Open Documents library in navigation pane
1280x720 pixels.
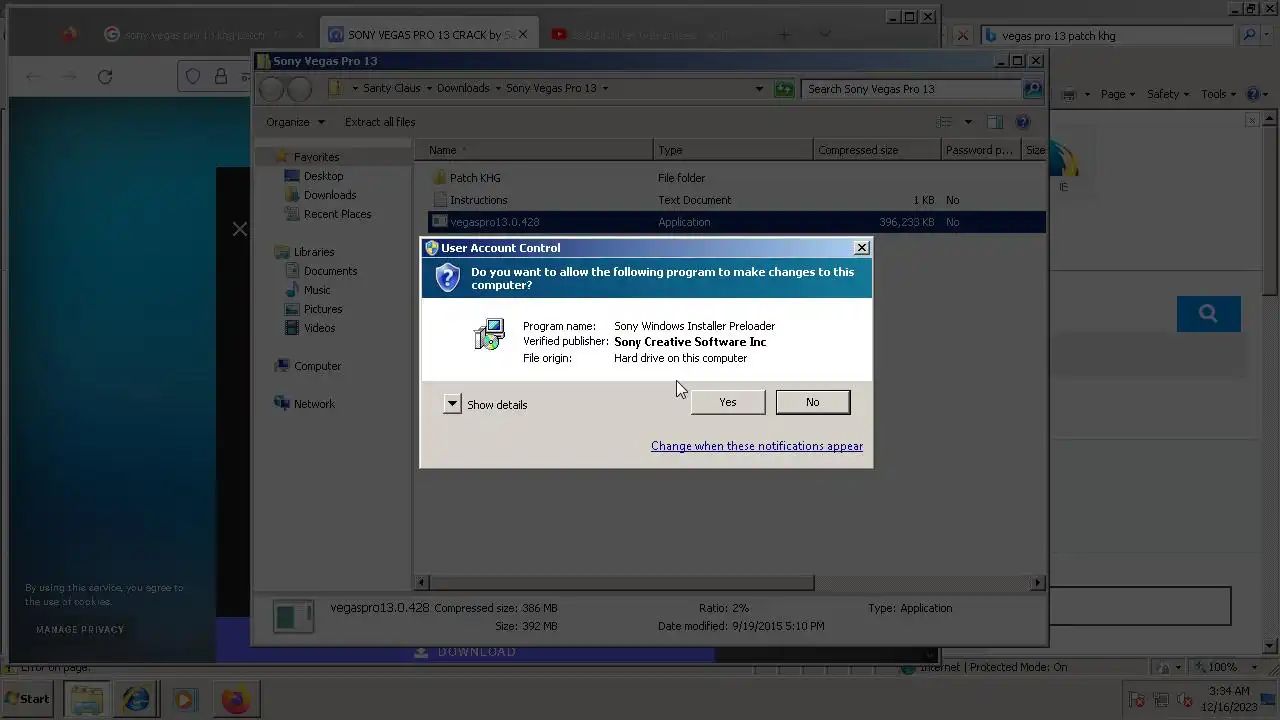[330, 271]
